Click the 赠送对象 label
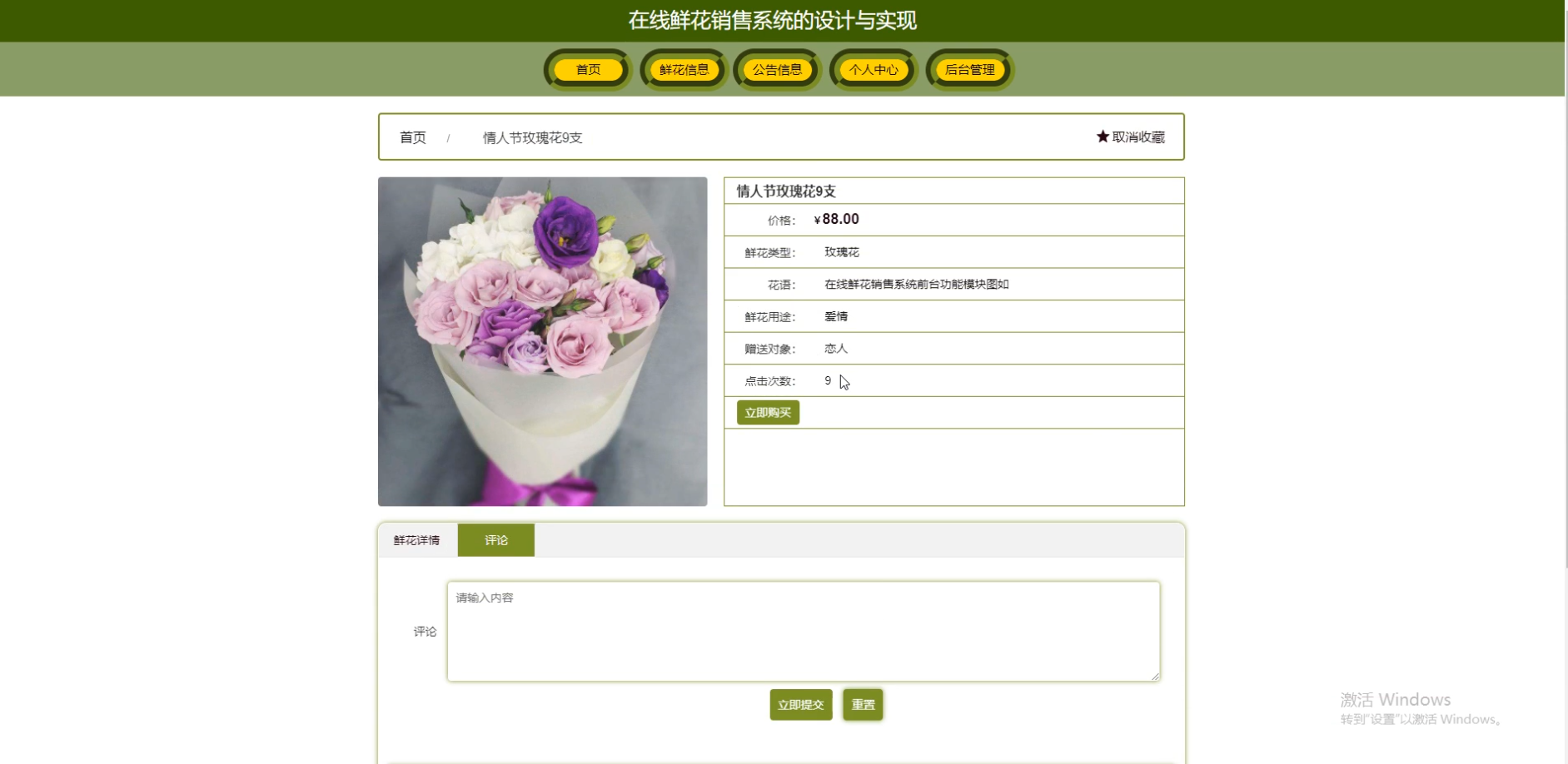Screen dimensions: 1568x764 pyautogui.click(x=770, y=350)
